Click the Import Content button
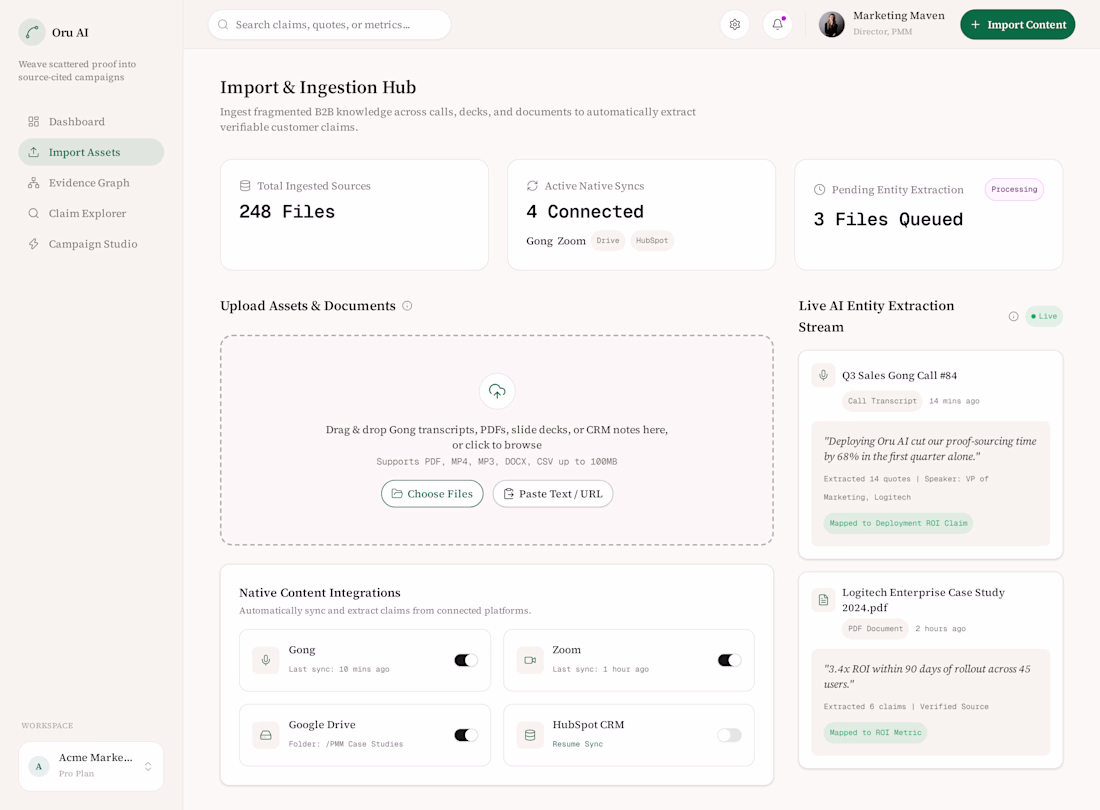Screen dimensions: 1100x810 click(1017, 25)
